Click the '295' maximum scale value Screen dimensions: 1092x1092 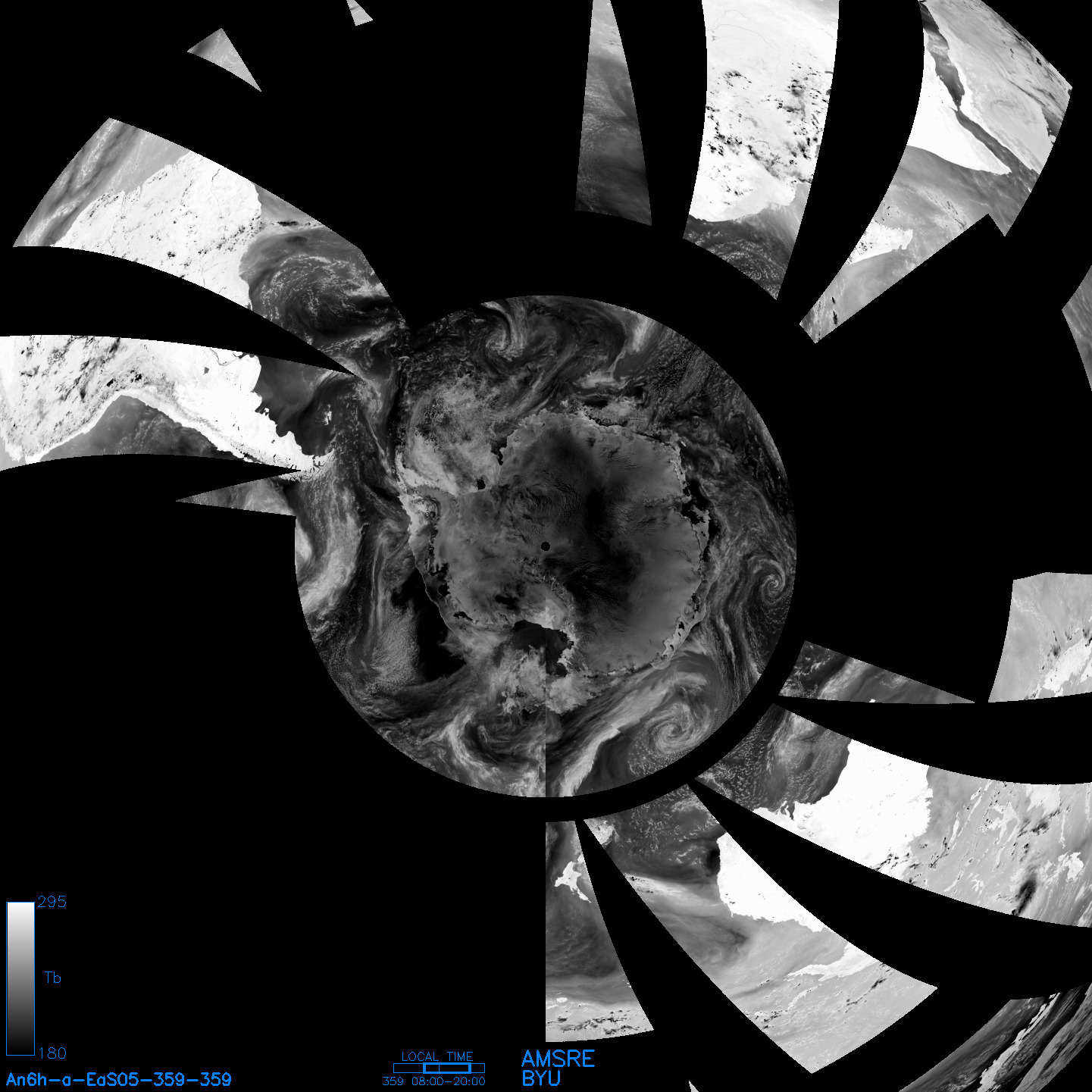tap(52, 902)
